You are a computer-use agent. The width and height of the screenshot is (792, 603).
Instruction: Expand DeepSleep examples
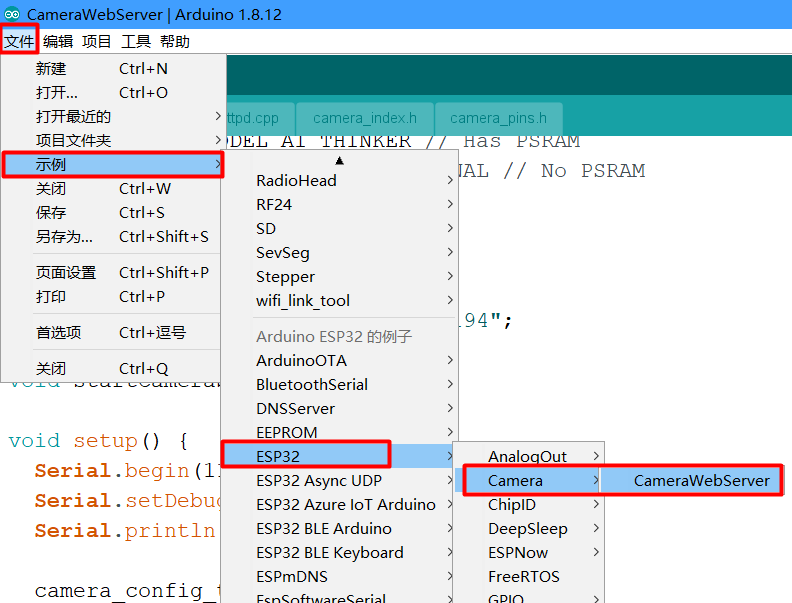coord(529,528)
